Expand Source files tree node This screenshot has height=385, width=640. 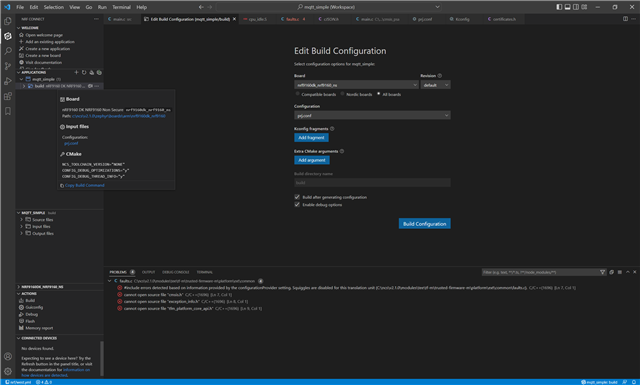[x=21, y=220]
